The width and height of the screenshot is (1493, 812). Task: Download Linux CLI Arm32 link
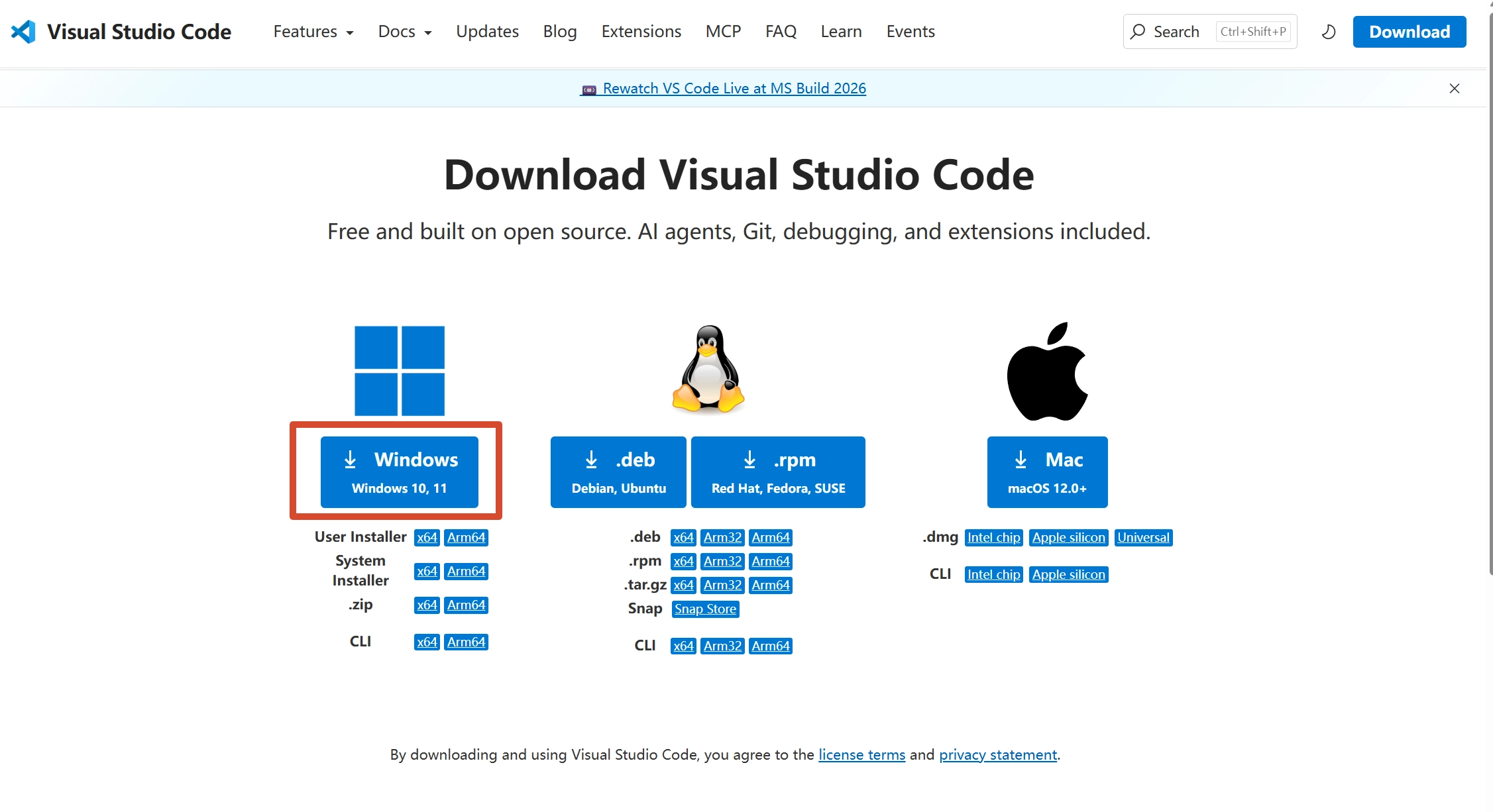(x=722, y=646)
